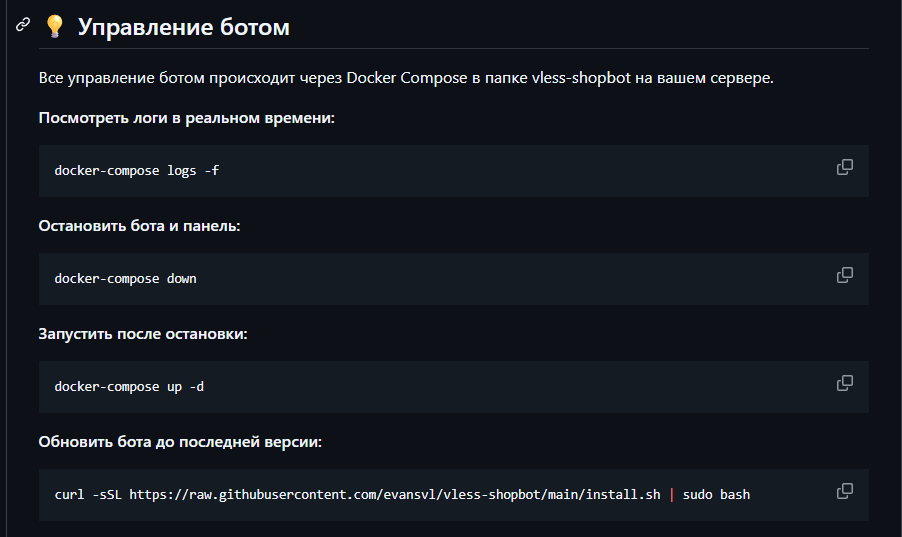The height and width of the screenshot is (537, 902).
Task: Click the 'docker-compose logs -f' code text
Action: 136,171
